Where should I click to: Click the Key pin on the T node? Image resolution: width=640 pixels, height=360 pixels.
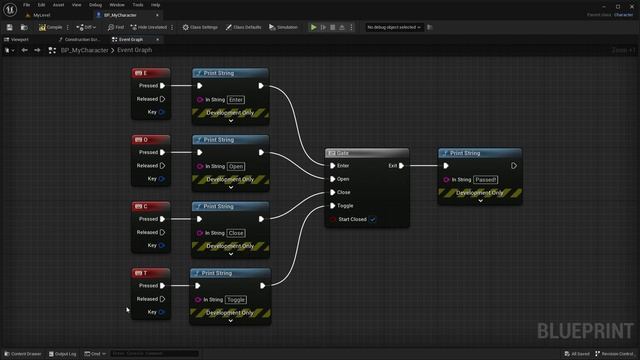162,312
